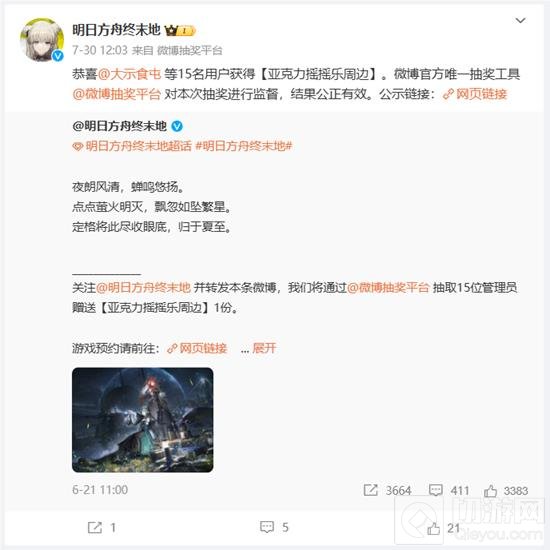Image resolution: width=550 pixels, height=550 pixels.
Task: Open the #明日方舟终末地# hashtag
Action: click(x=244, y=146)
